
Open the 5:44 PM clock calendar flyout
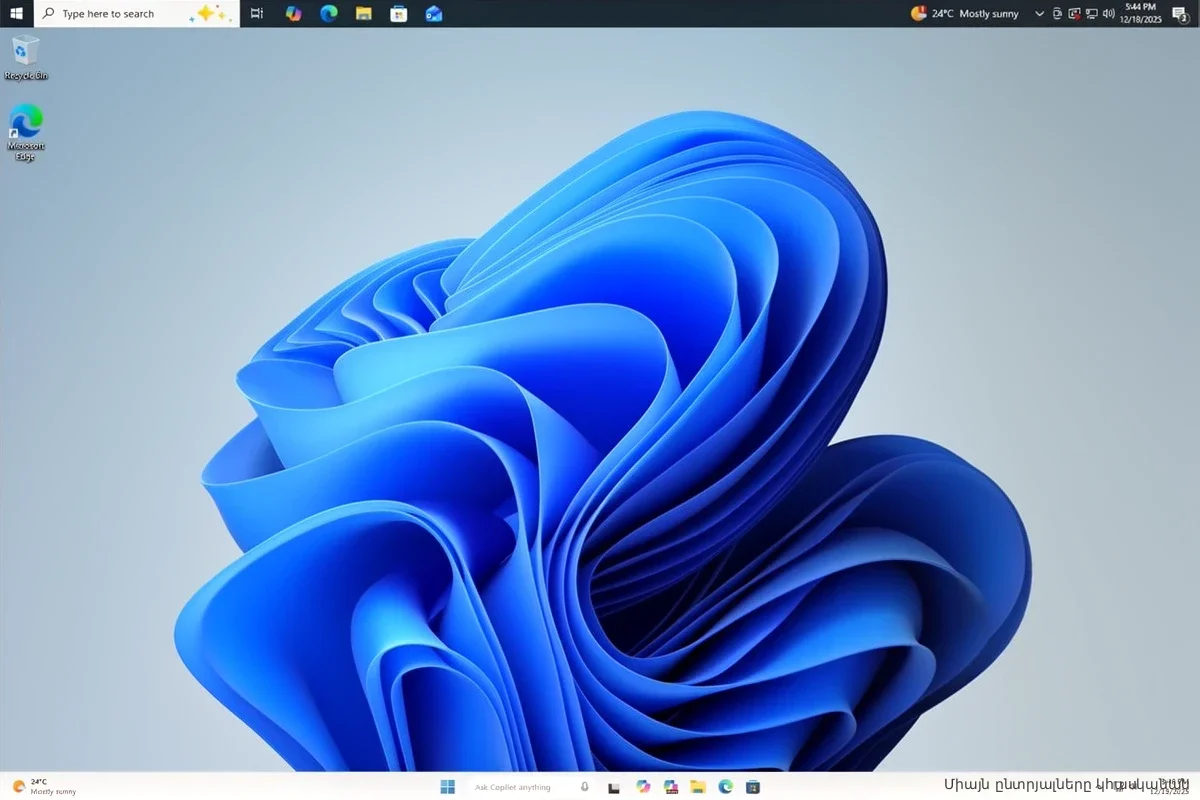coord(1140,13)
